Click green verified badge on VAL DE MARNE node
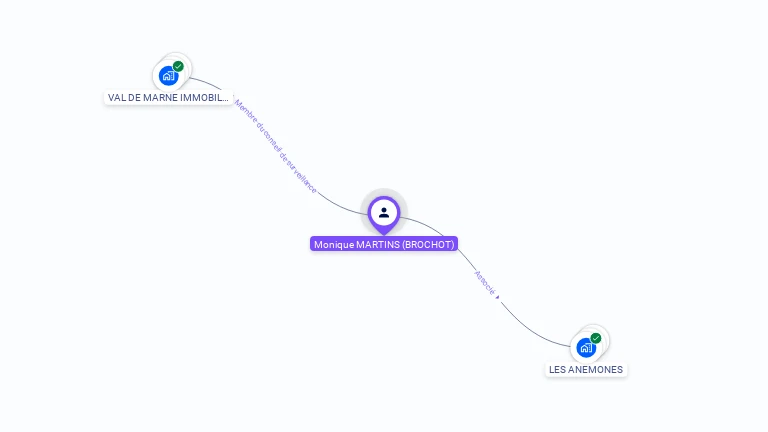The width and height of the screenshot is (768, 432). coord(178,66)
